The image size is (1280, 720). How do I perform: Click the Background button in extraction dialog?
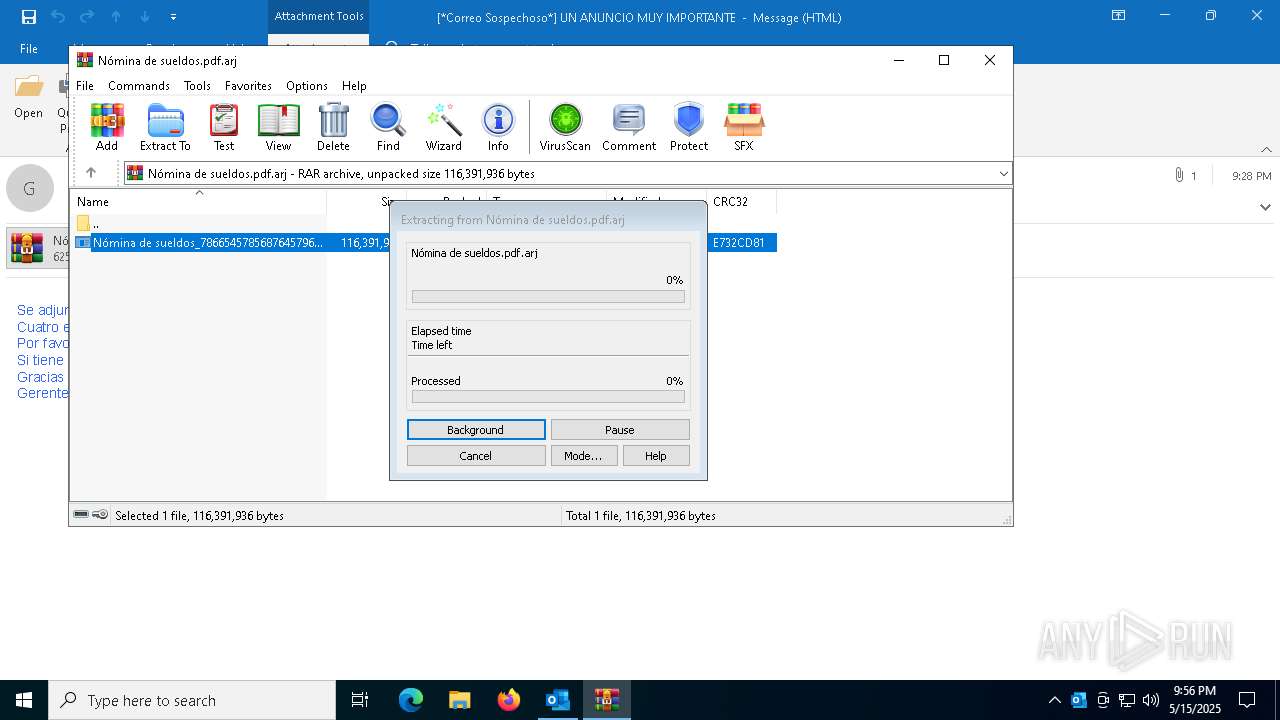point(476,430)
